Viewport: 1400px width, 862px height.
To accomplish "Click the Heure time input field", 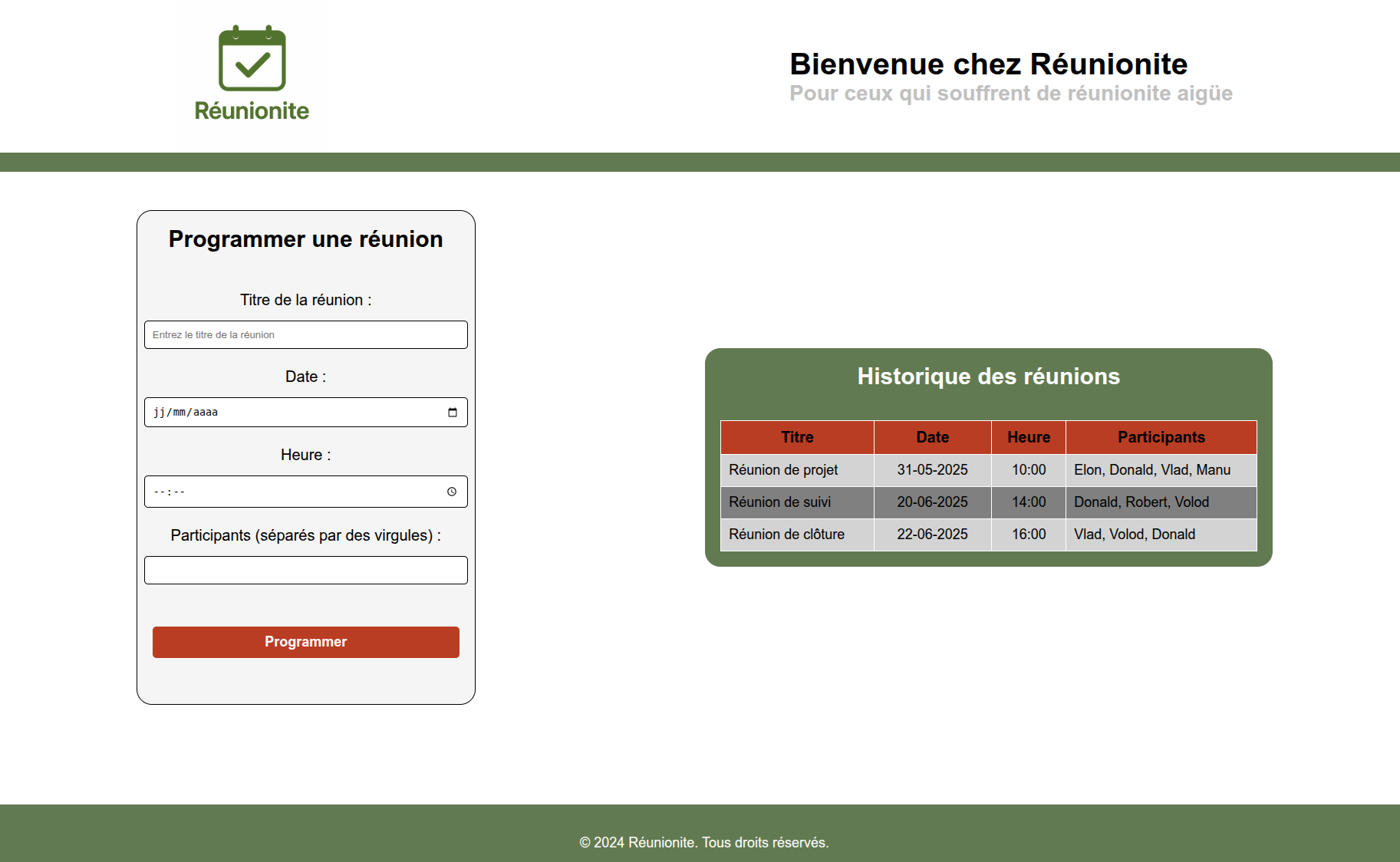I will click(292, 492).
